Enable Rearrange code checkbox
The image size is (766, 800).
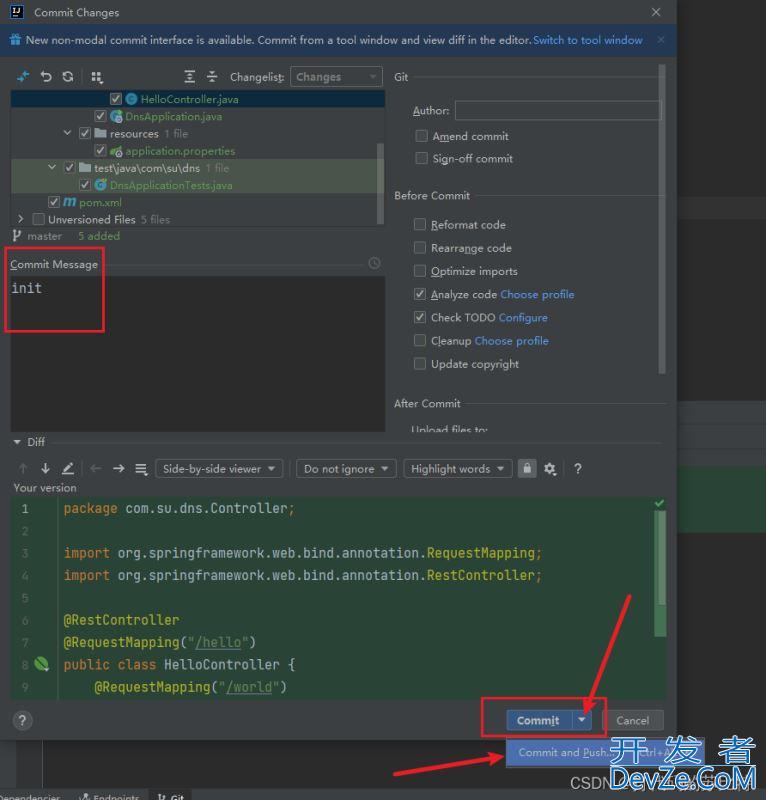[x=419, y=247]
